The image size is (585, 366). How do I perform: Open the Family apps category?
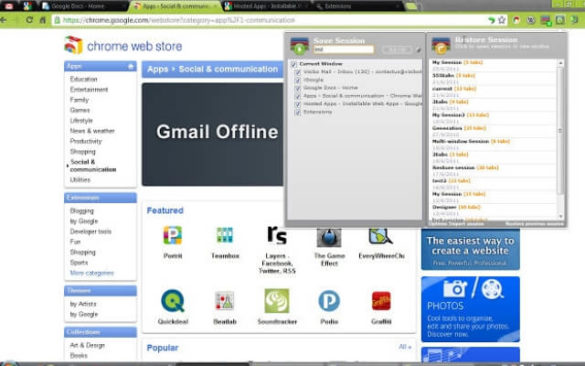point(79,100)
